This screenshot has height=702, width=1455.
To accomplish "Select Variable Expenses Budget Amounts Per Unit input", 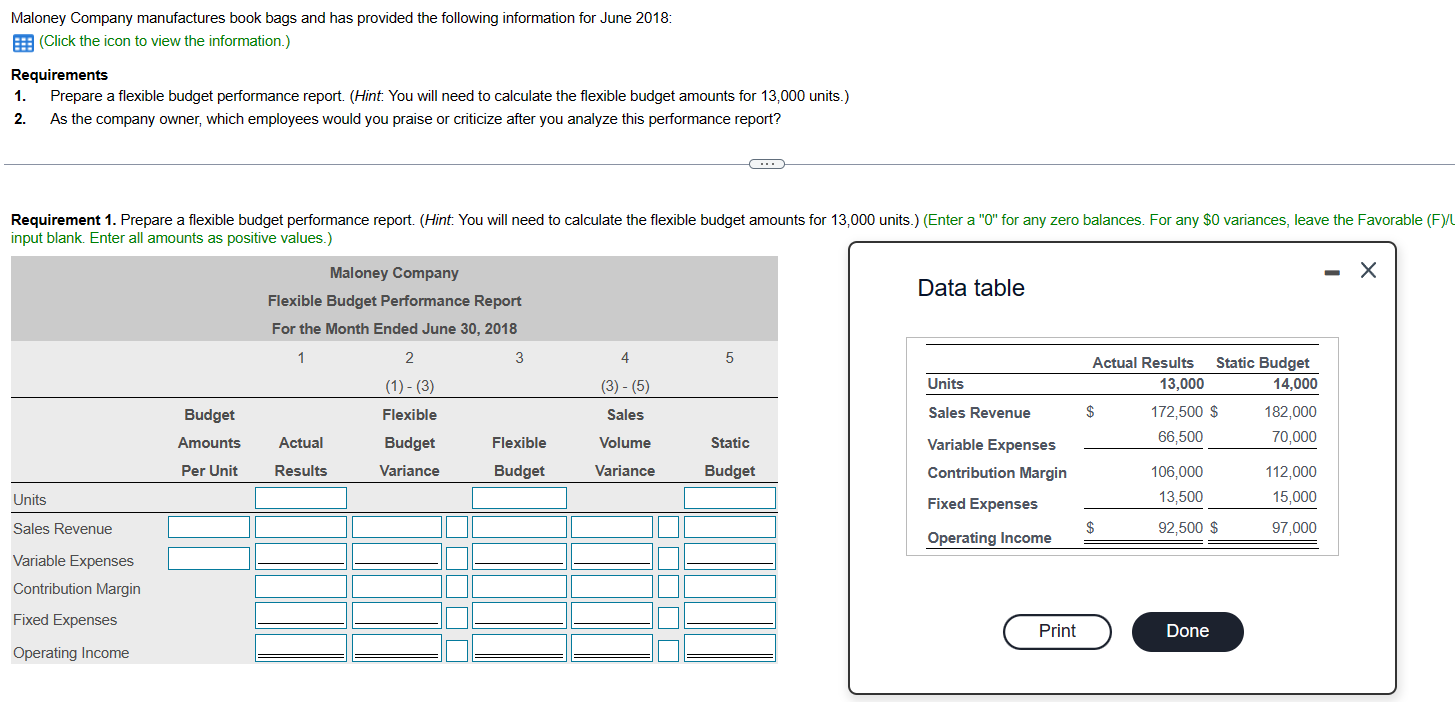I will (x=209, y=558).
